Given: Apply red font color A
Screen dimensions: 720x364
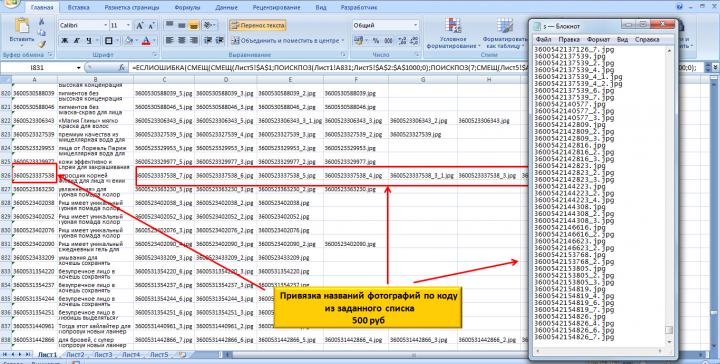Looking at the screenshot, I should (x=146, y=41).
